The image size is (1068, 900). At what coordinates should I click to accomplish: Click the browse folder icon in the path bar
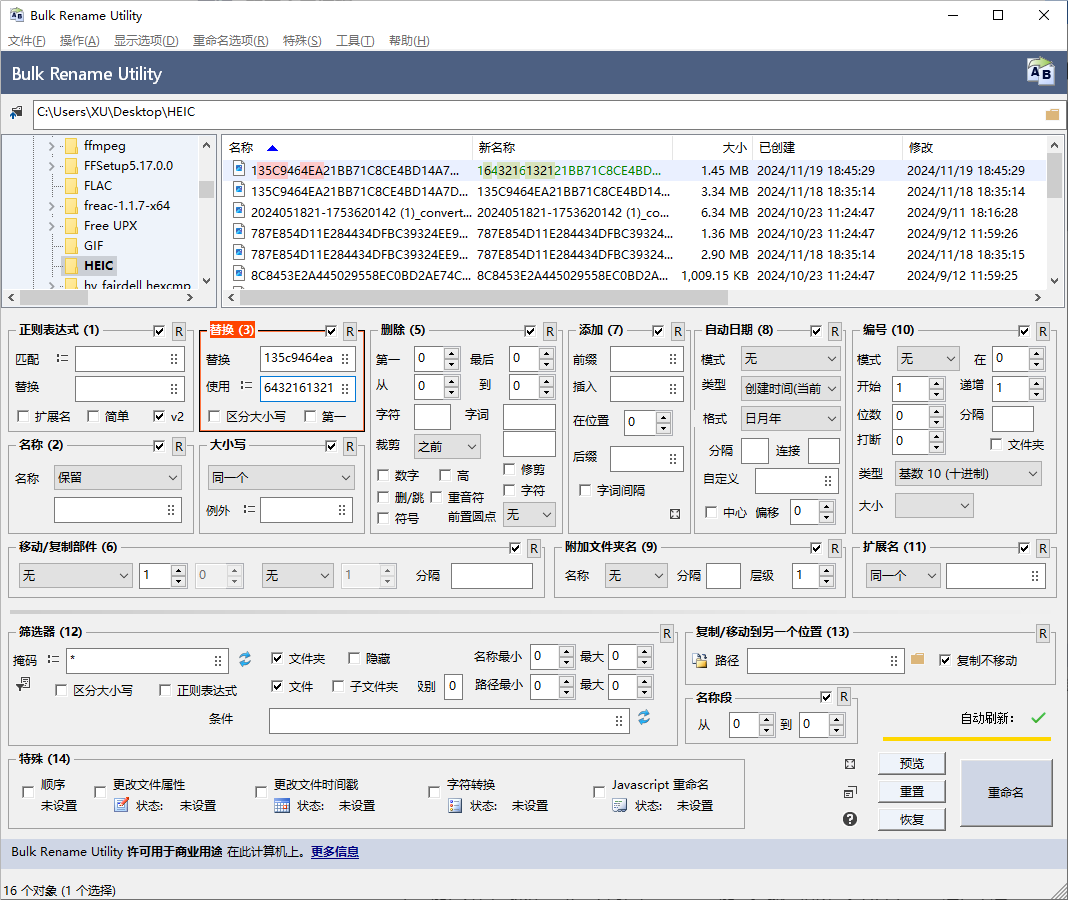(x=1052, y=114)
